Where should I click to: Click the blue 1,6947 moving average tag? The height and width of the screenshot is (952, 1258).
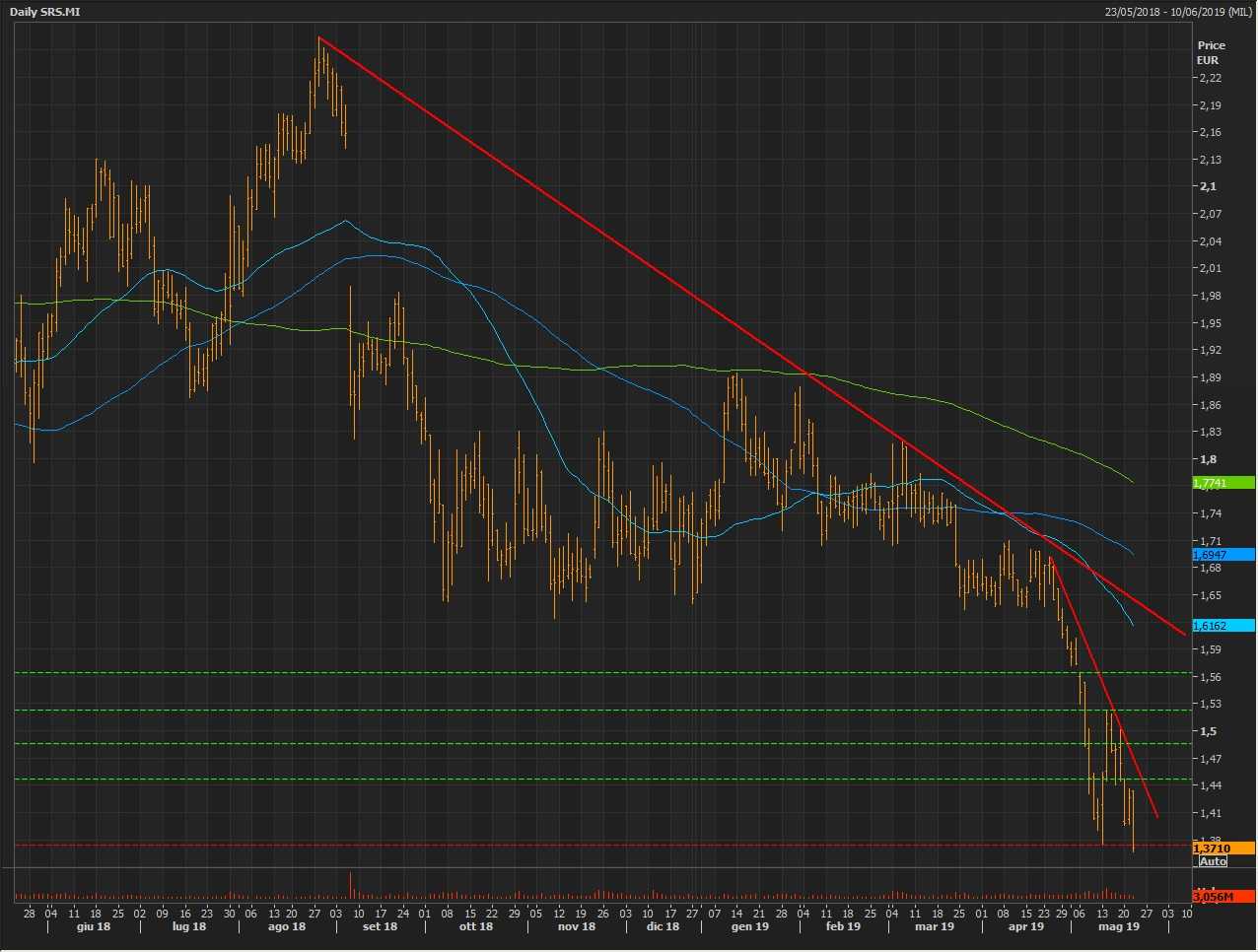click(x=1223, y=555)
